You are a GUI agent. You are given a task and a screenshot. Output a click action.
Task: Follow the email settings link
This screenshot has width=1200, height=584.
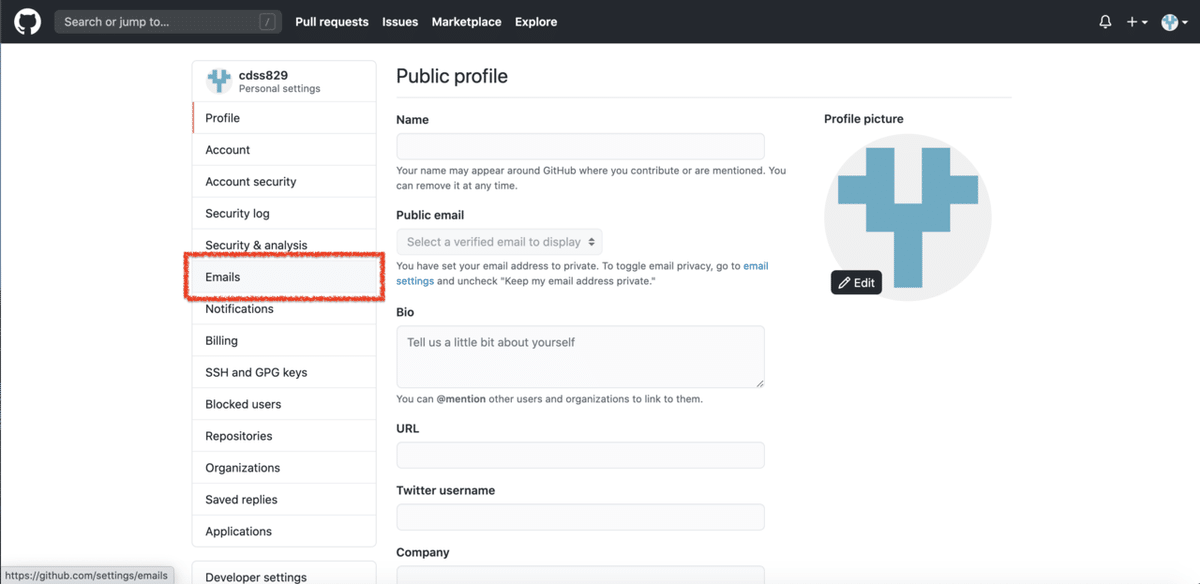pos(755,266)
